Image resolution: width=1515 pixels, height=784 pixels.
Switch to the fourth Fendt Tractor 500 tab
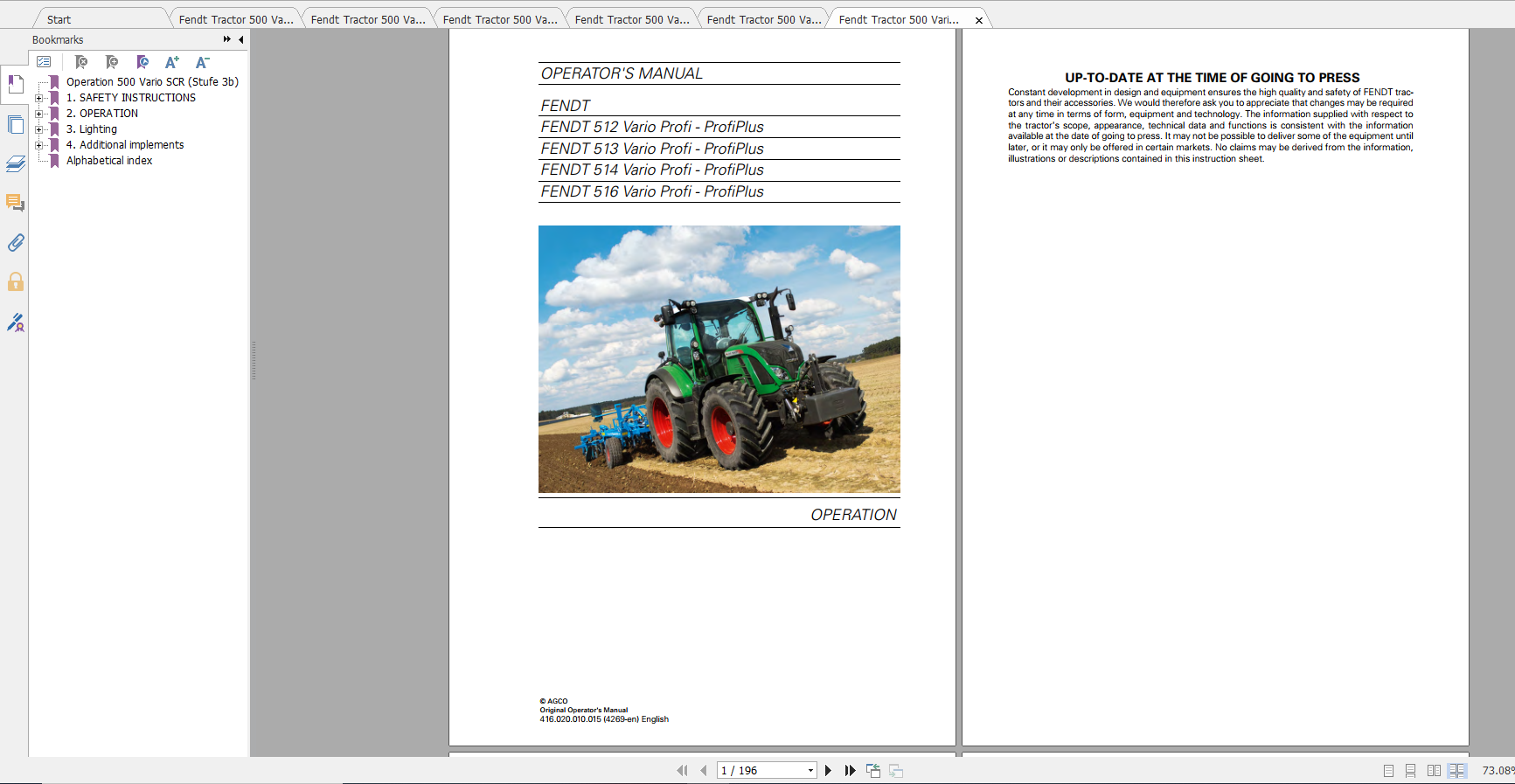632,19
